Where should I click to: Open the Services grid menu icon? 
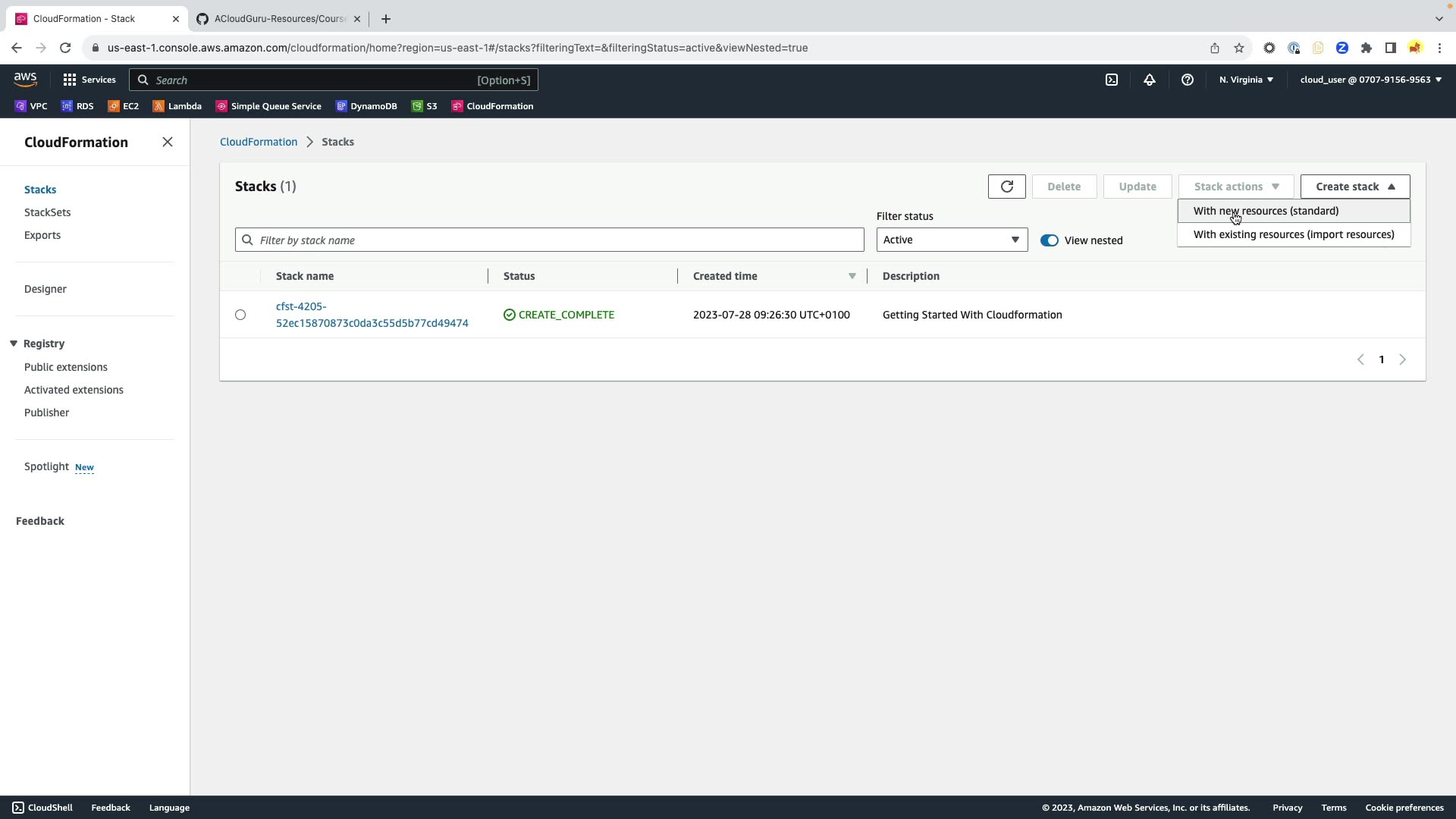[x=70, y=80]
